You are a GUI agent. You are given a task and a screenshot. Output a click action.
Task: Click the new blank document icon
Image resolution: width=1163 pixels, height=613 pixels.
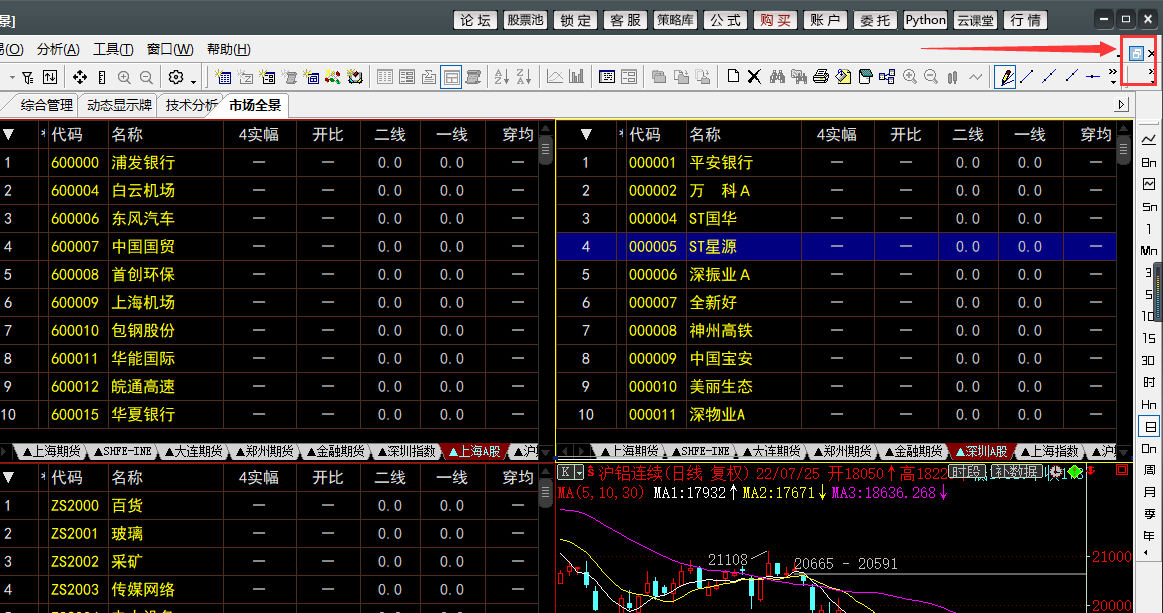coord(733,76)
